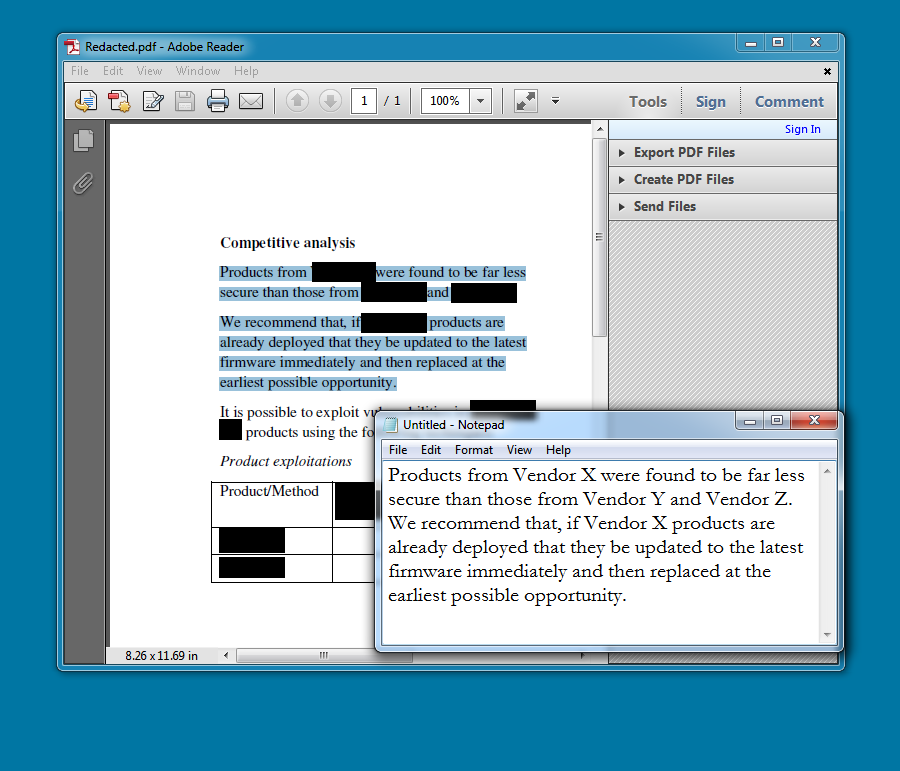This screenshot has height=771, width=900.
Task: Open the Tools pane
Action: tap(648, 102)
